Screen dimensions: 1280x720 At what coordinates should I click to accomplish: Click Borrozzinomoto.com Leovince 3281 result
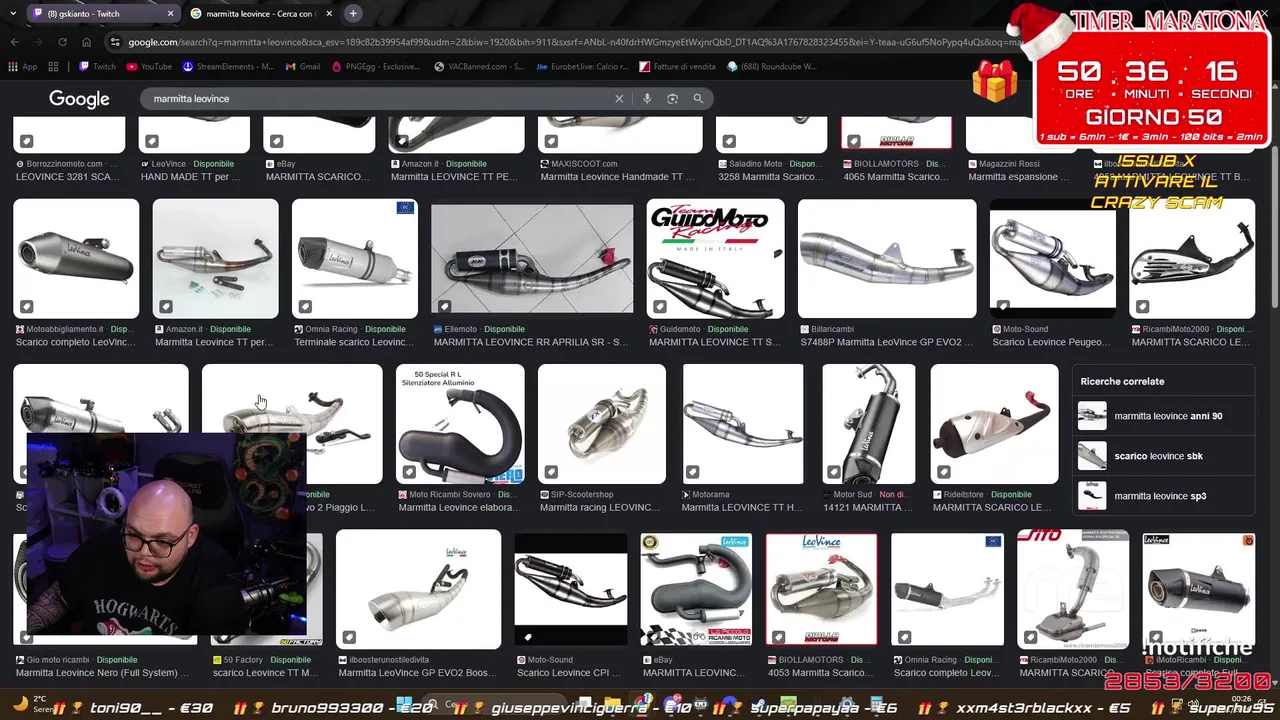[69, 170]
